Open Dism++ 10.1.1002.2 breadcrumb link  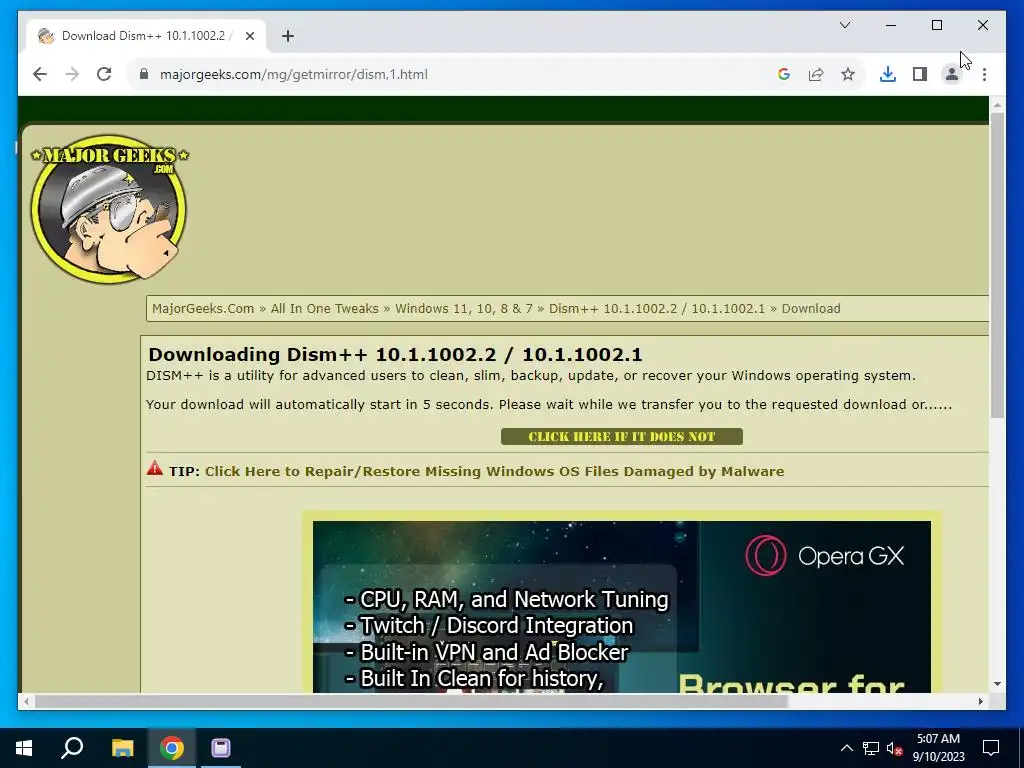(x=656, y=308)
